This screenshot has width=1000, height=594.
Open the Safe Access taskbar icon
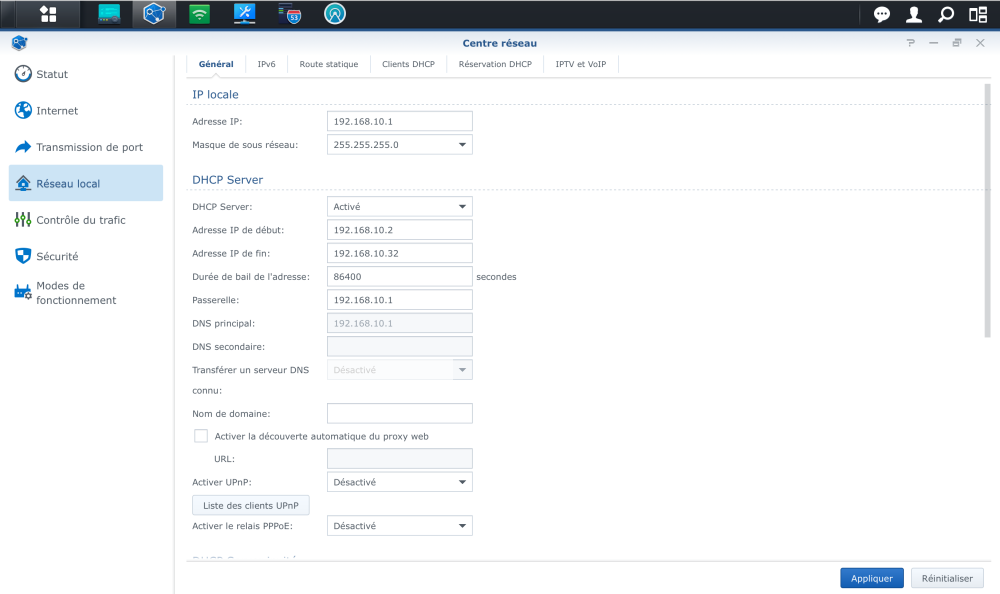point(336,14)
